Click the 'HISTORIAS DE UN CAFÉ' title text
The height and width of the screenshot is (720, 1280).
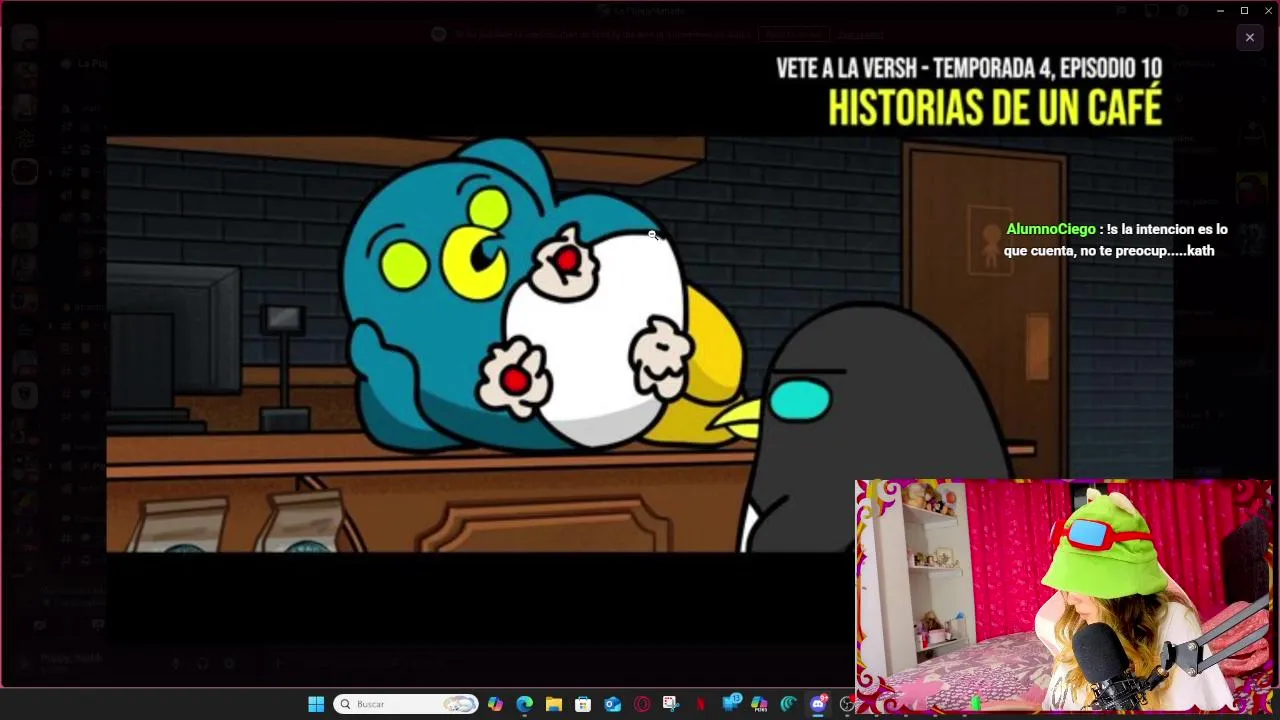[995, 108]
